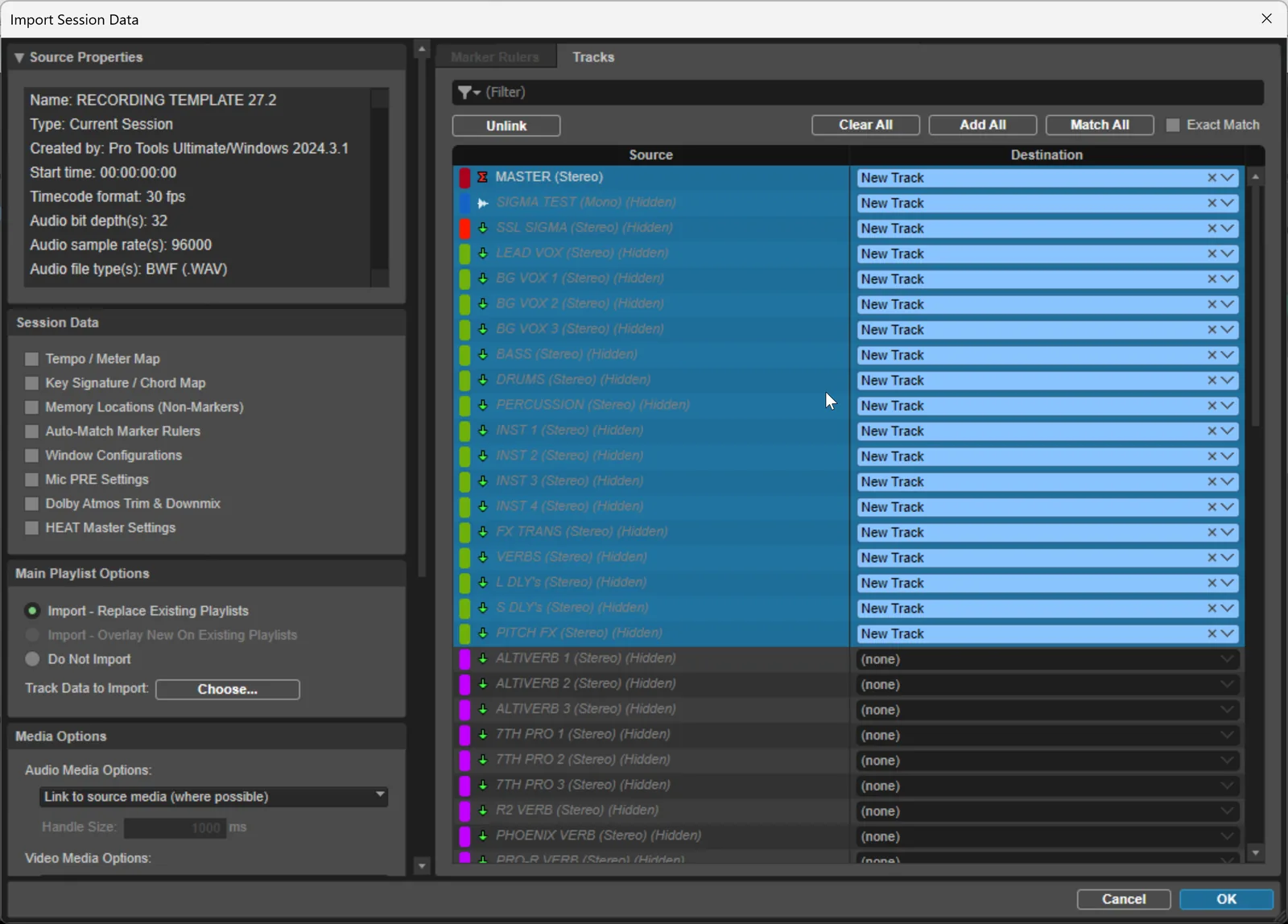Click the Add All button
Viewport: 1288px width, 924px height.
(983, 125)
